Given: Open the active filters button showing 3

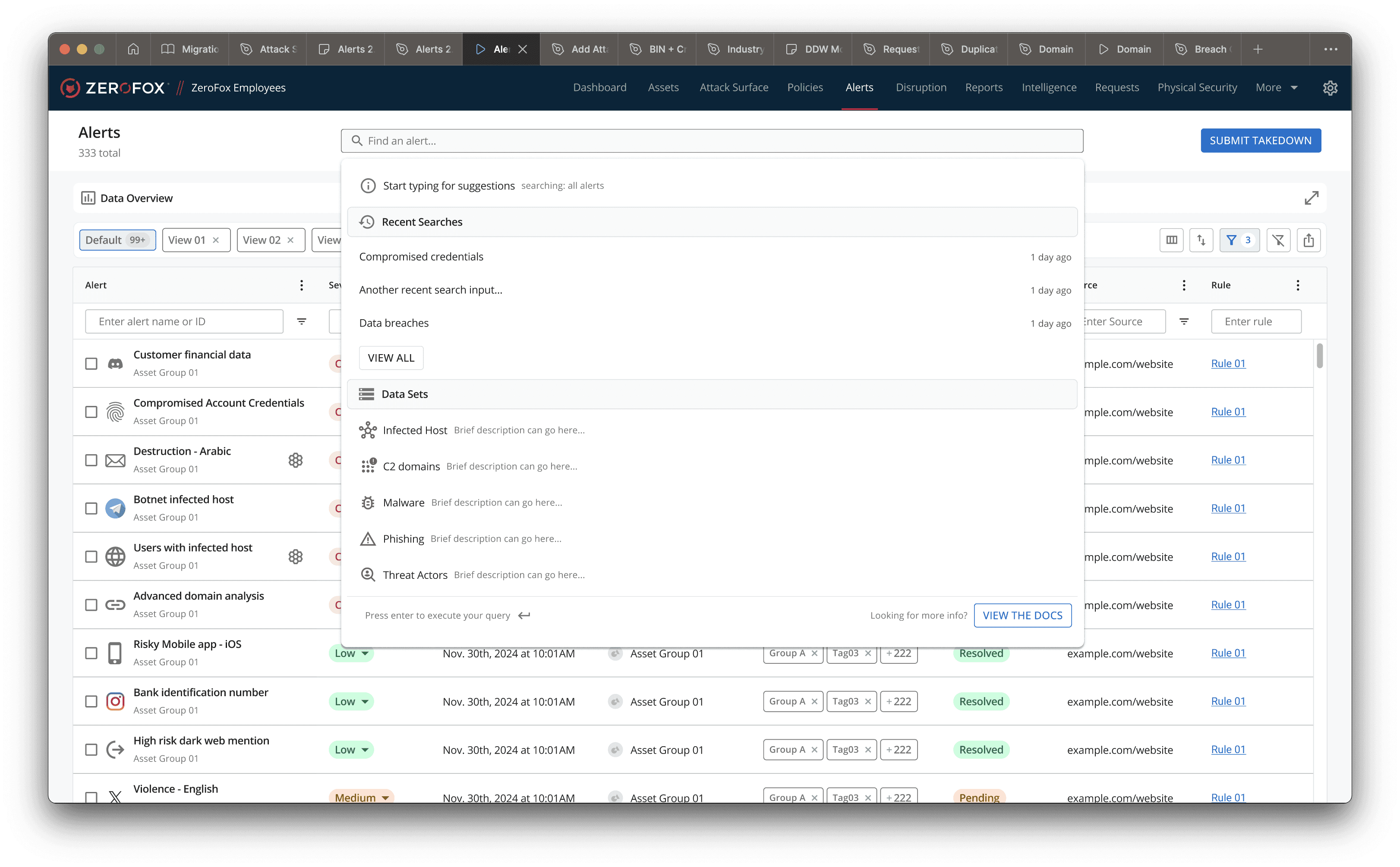Looking at the screenshot, I should [1239, 240].
